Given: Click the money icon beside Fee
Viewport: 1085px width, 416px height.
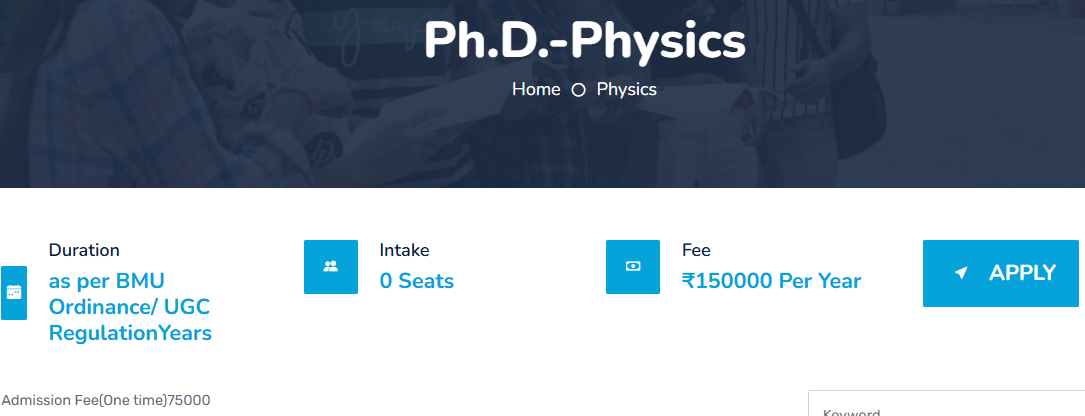Looking at the screenshot, I should pos(633,267).
